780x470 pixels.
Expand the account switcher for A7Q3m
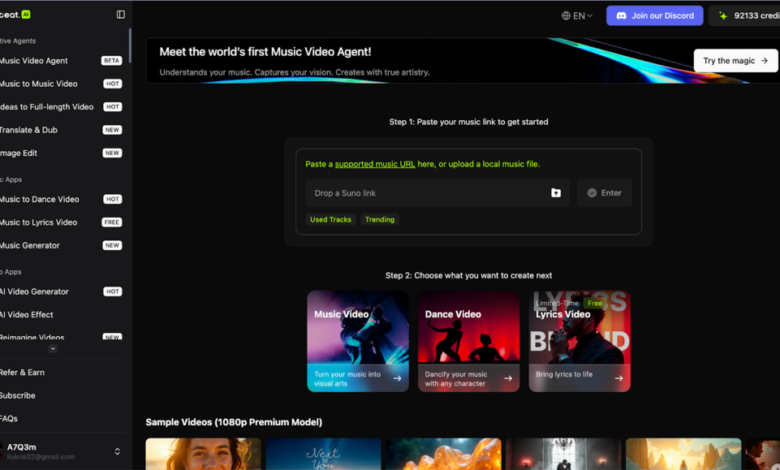[117, 451]
